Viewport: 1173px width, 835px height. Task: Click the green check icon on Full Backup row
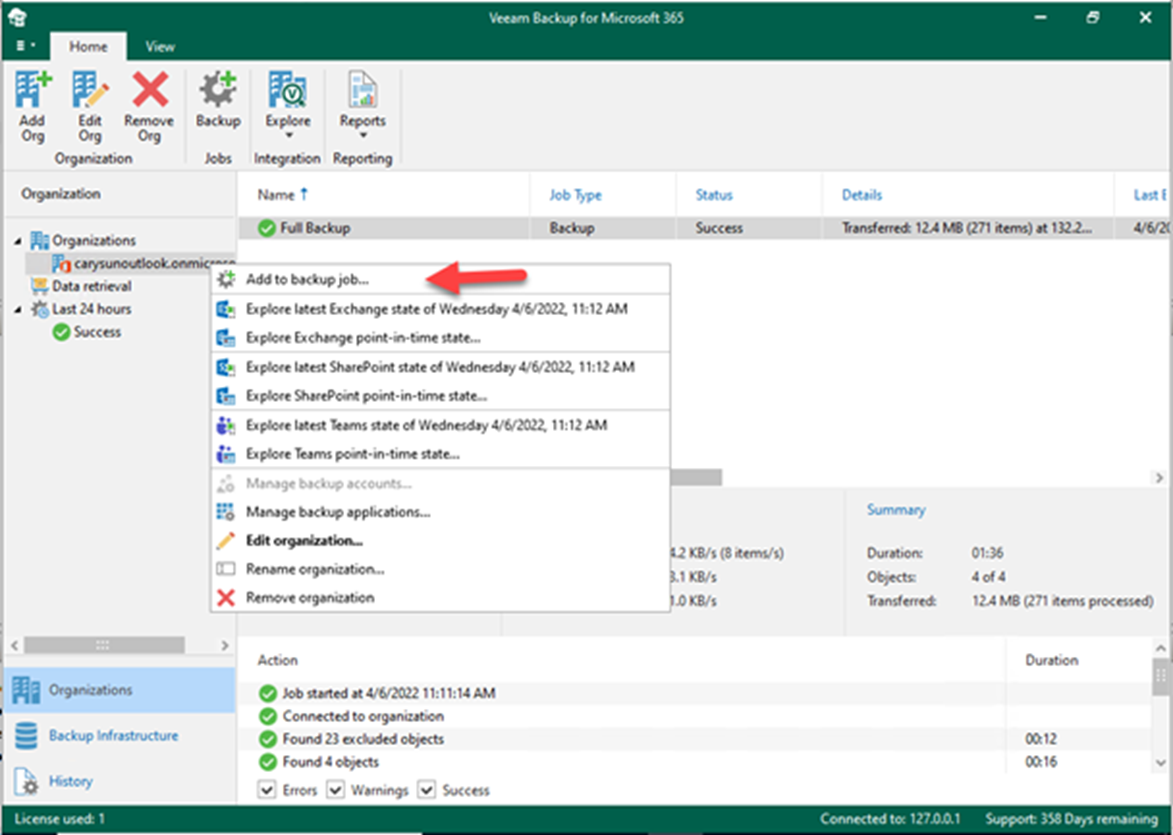tap(266, 228)
